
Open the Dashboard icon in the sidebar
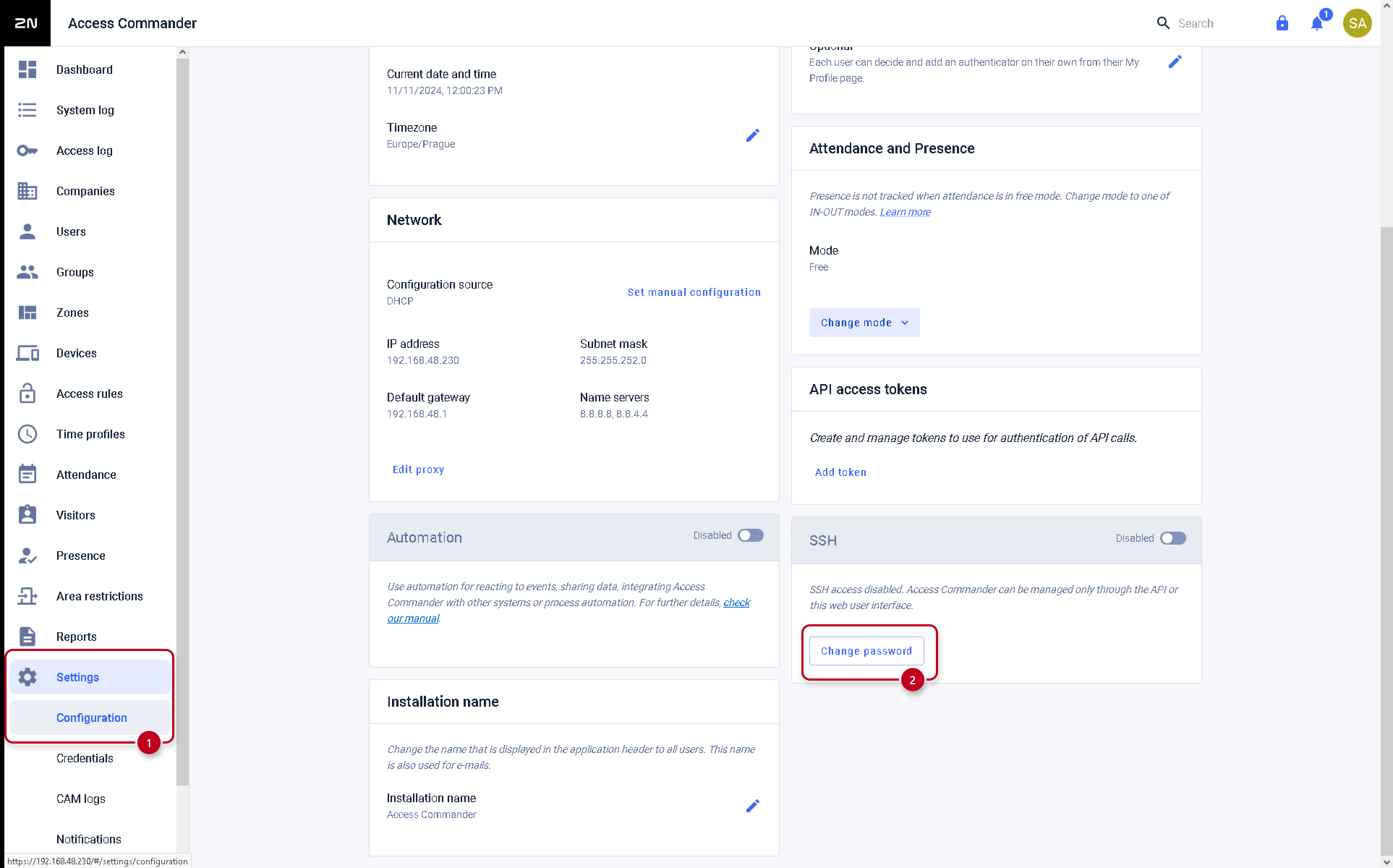[x=27, y=69]
